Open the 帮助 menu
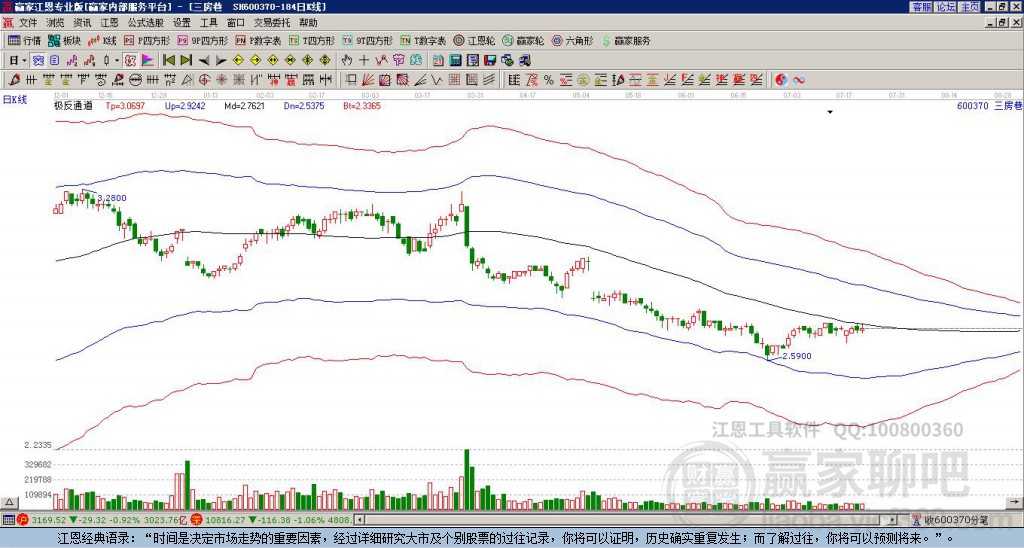Image resolution: width=1024 pixels, height=548 pixels. [308, 23]
